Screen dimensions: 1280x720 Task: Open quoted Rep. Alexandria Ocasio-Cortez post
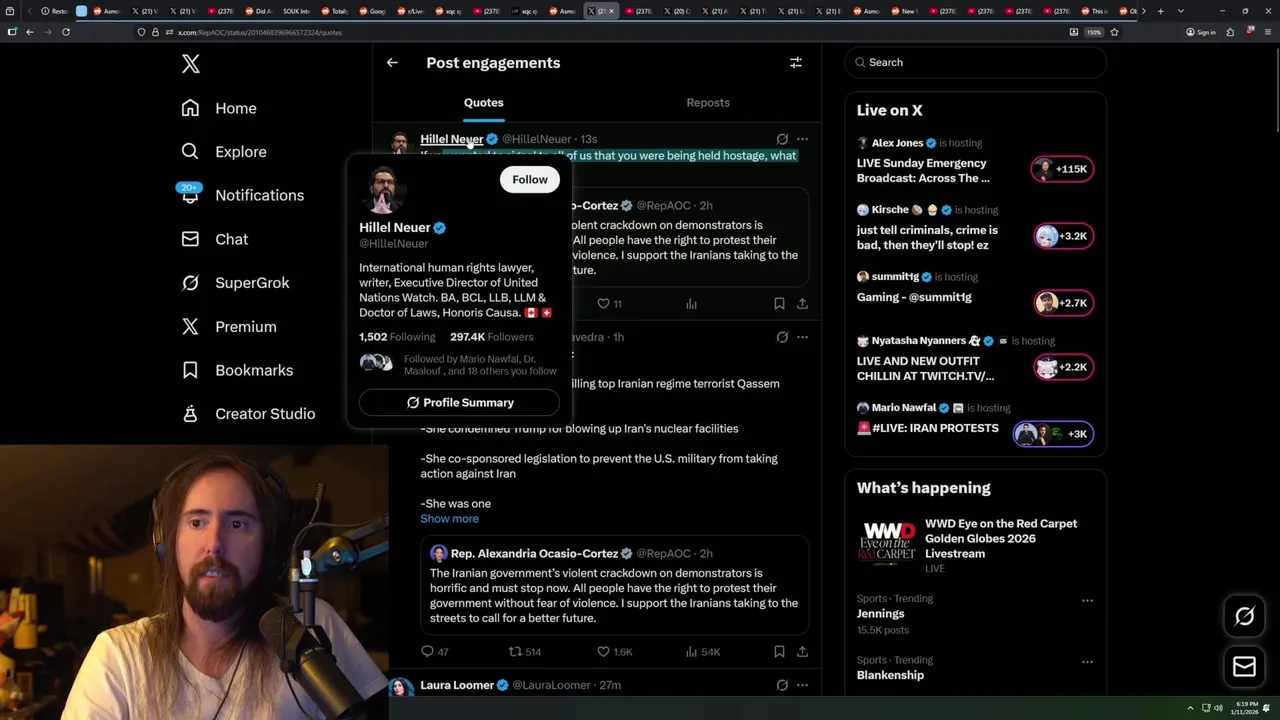click(x=614, y=585)
